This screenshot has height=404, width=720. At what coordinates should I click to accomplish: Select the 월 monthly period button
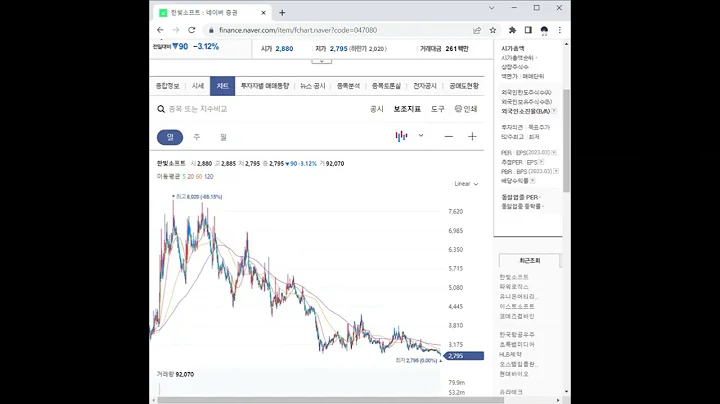[223, 137]
